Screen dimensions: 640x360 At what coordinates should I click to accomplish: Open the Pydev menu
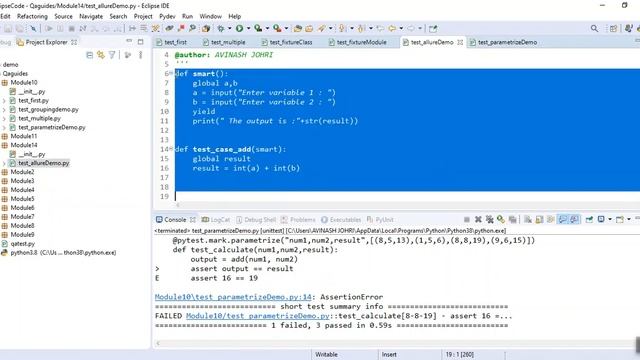[167, 16]
